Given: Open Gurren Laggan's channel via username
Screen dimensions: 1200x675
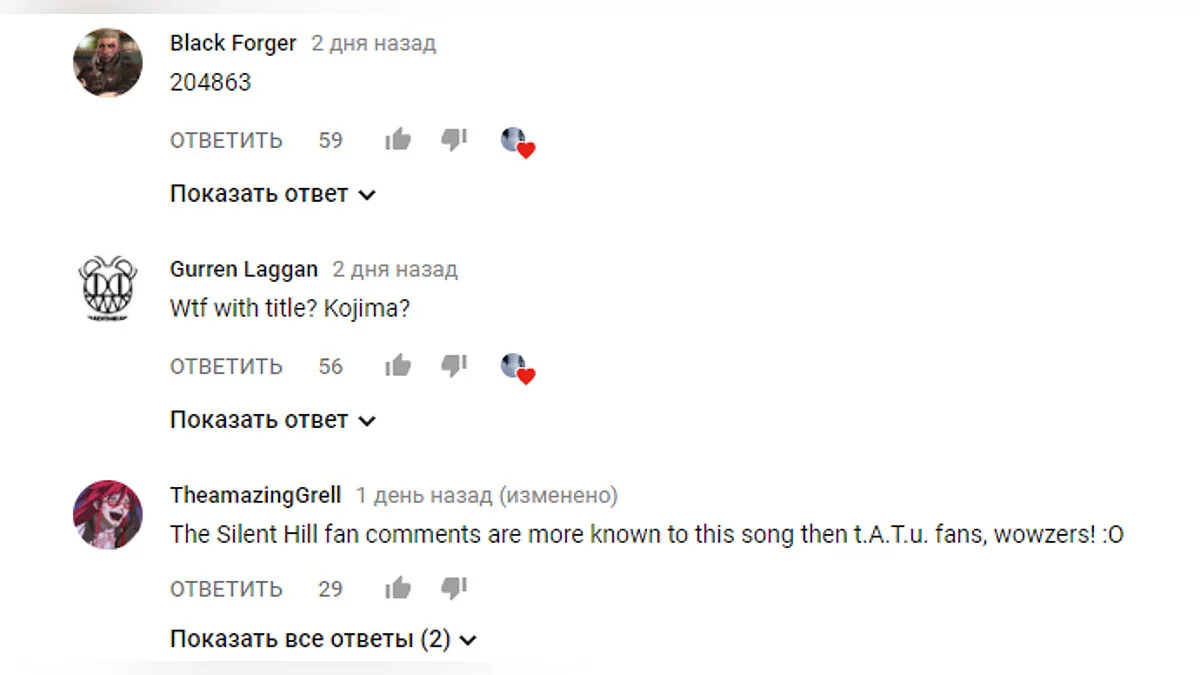Looking at the screenshot, I should pos(244,269).
